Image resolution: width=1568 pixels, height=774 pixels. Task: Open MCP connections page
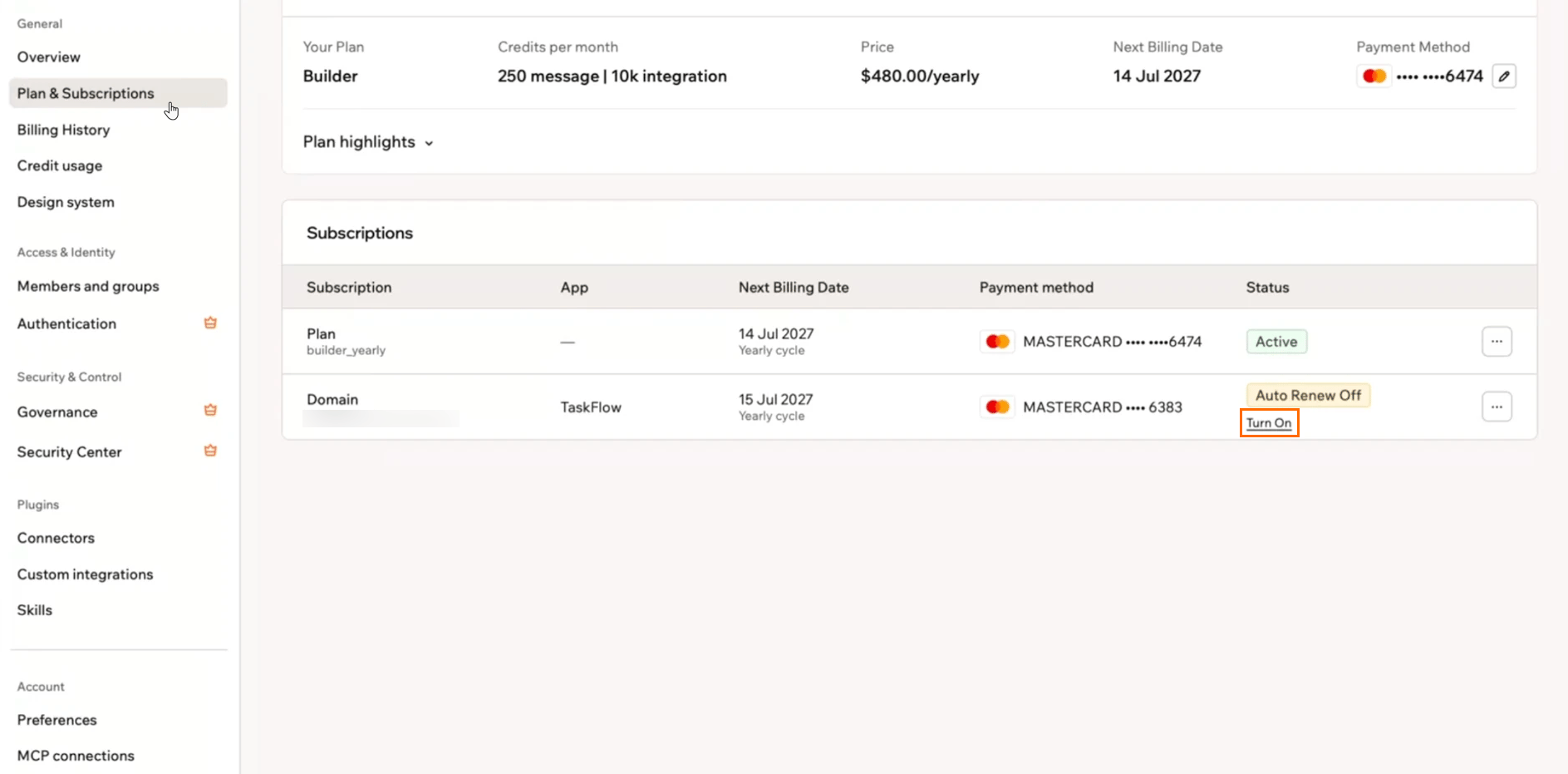[x=76, y=756]
